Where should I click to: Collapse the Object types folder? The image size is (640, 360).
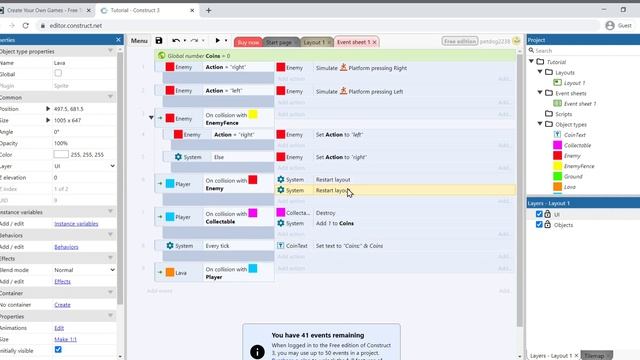[x=540, y=124]
